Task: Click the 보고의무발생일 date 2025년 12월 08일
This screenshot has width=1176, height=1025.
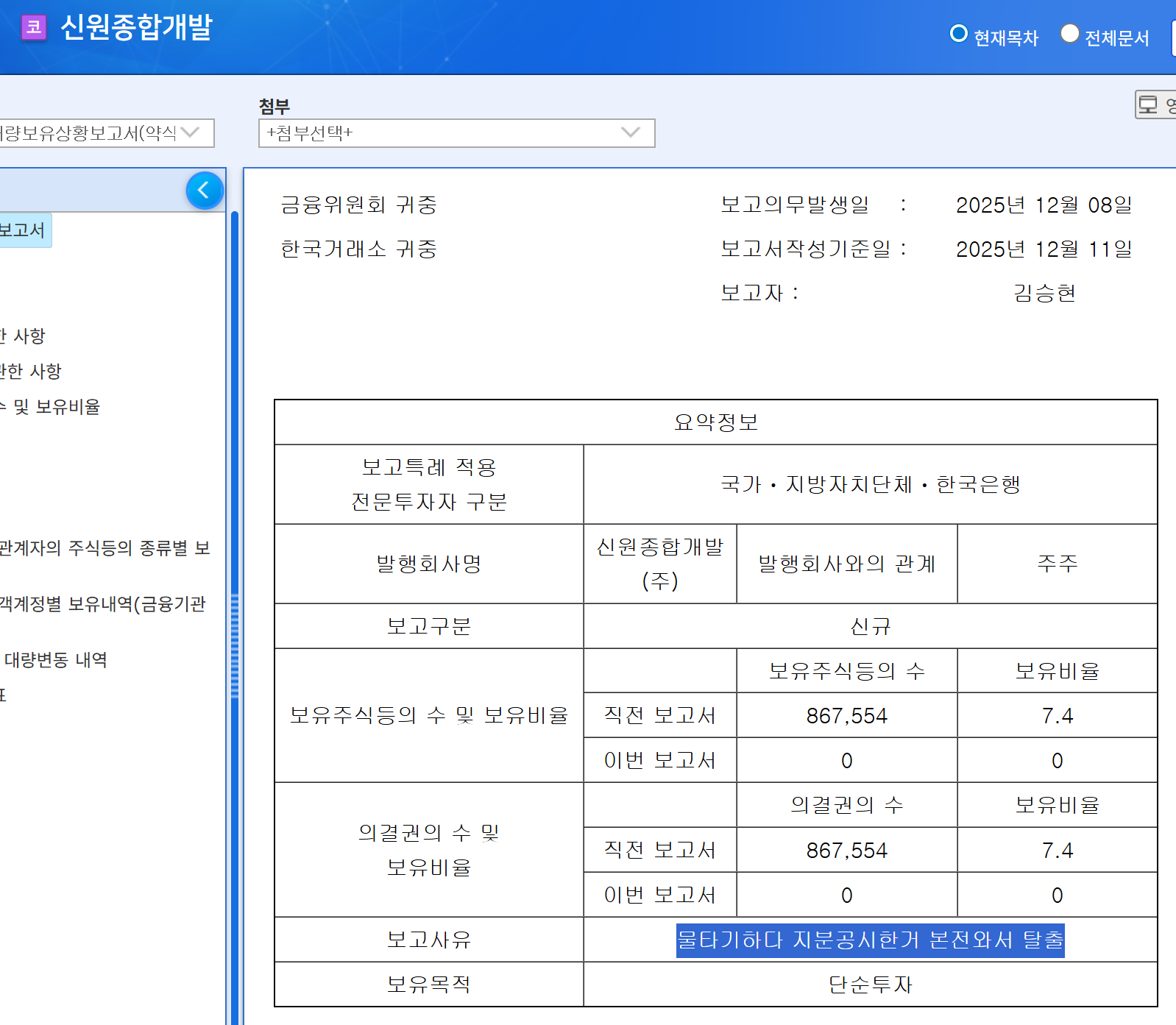Action: click(1044, 205)
